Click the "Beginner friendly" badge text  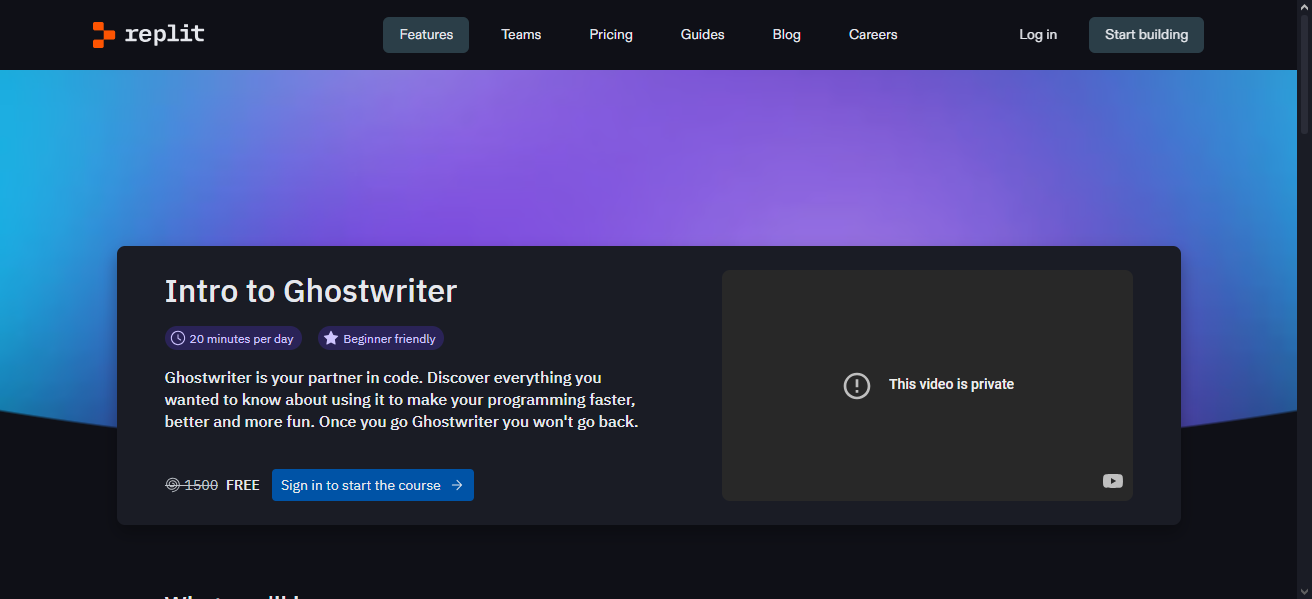tap(390, 339)
